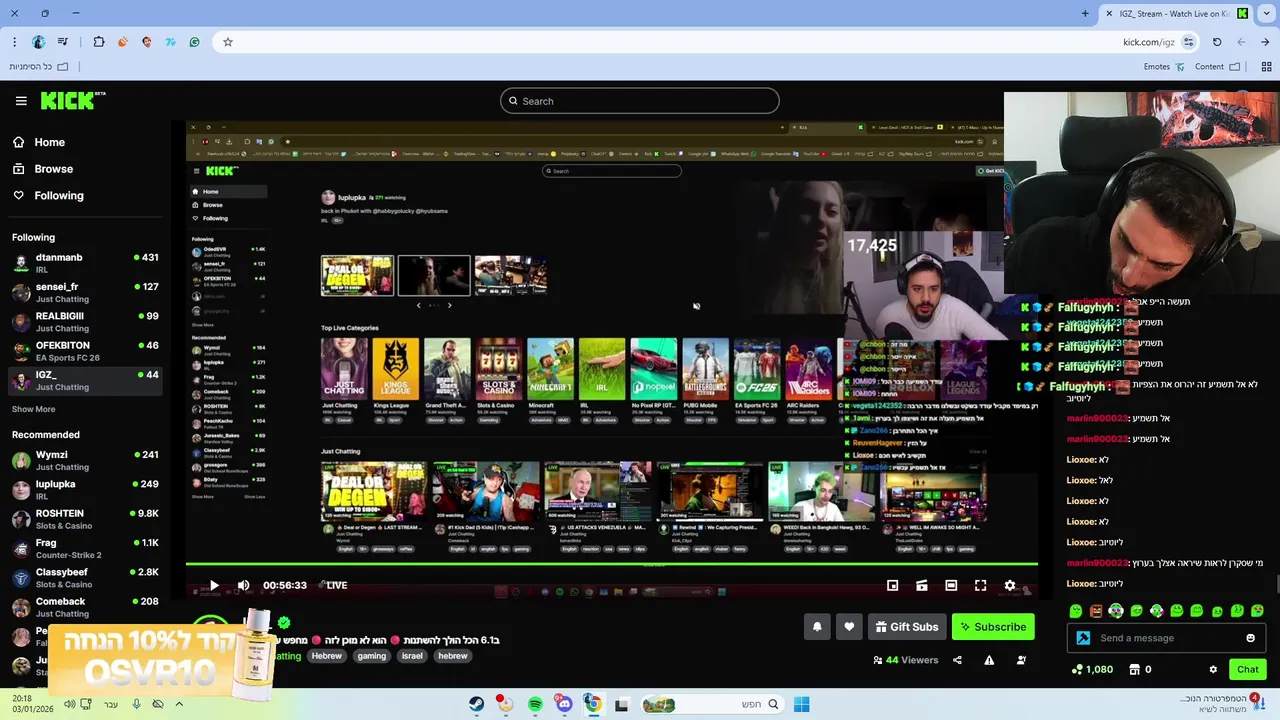The image size is (1280, 720).
Task: Open dtanmanb channel in Following
Action: click(84, 263)
